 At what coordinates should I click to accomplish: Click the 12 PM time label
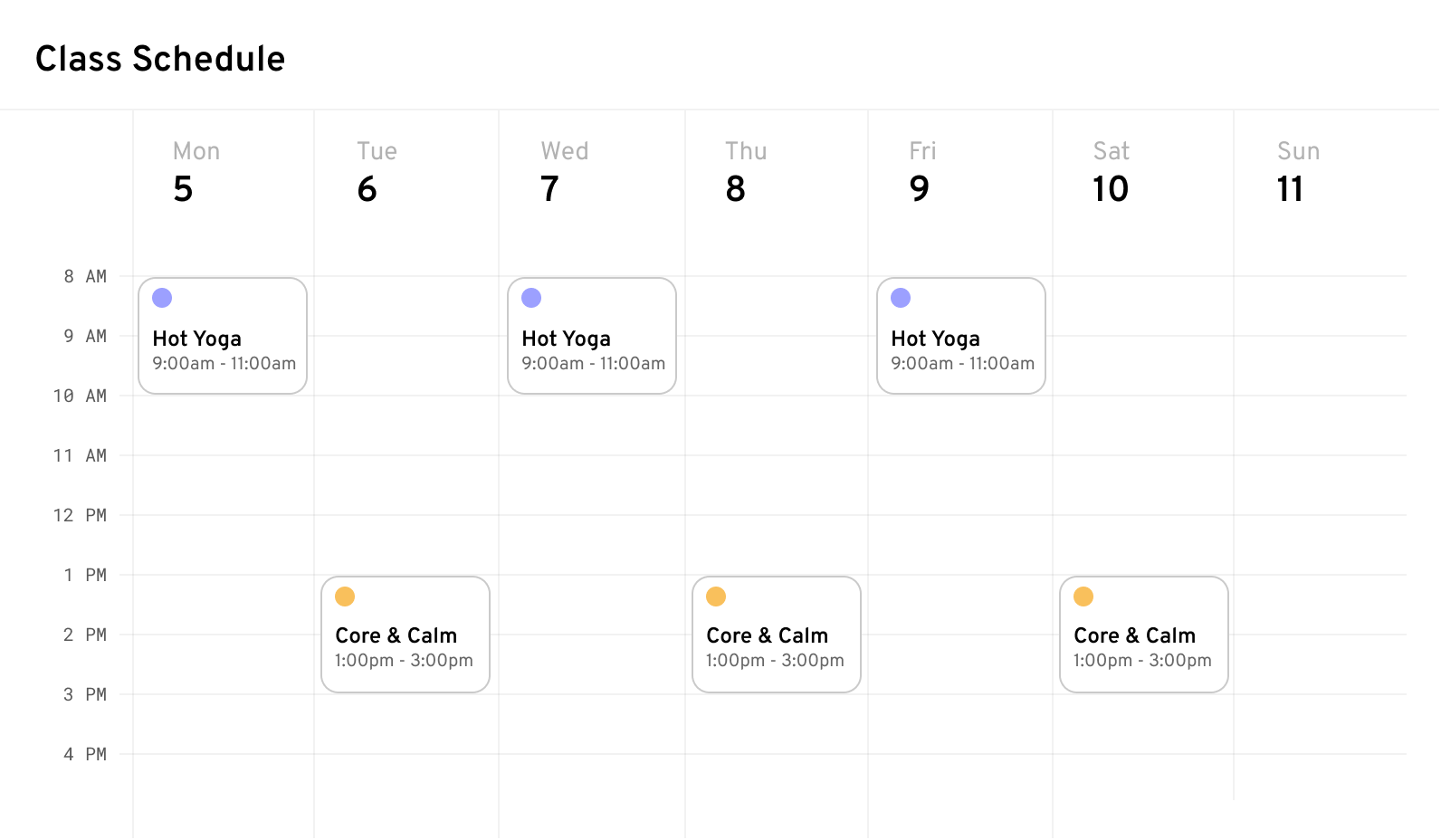tap(81, 515)
